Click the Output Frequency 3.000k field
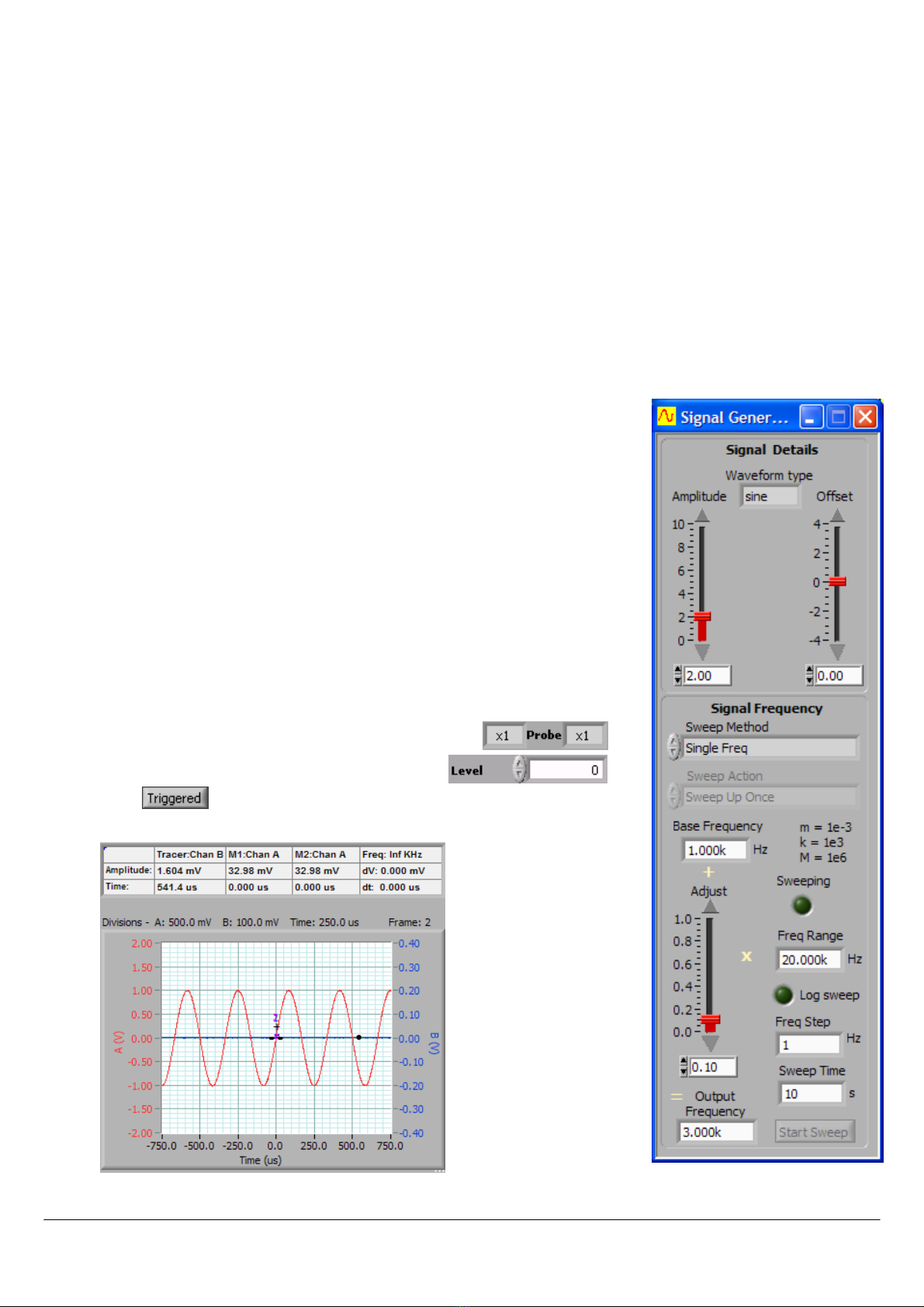Screen dimensions: 924x1307 tap(717, 1132)
